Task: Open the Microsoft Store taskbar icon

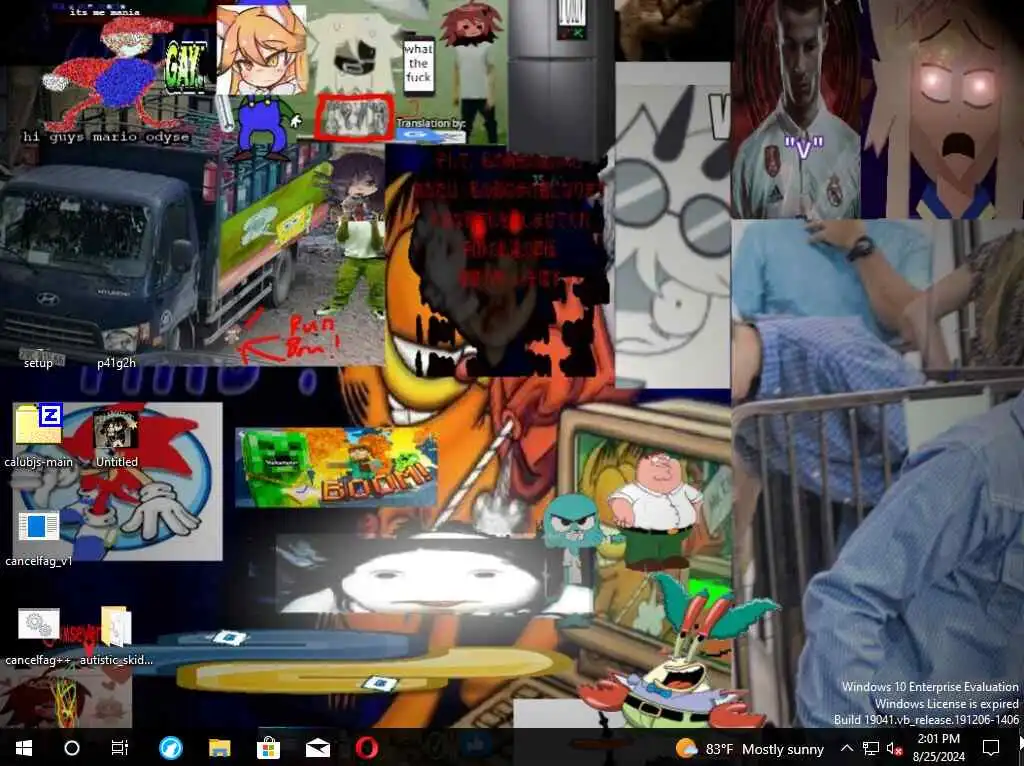Action: (268, 748)
